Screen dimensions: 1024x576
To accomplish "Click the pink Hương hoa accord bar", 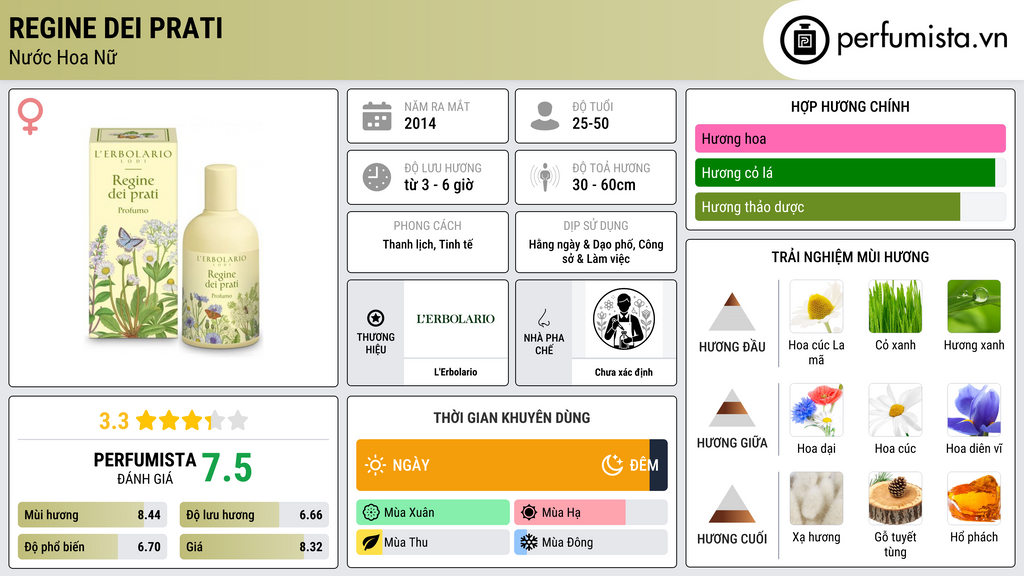I will click(850, 138).
